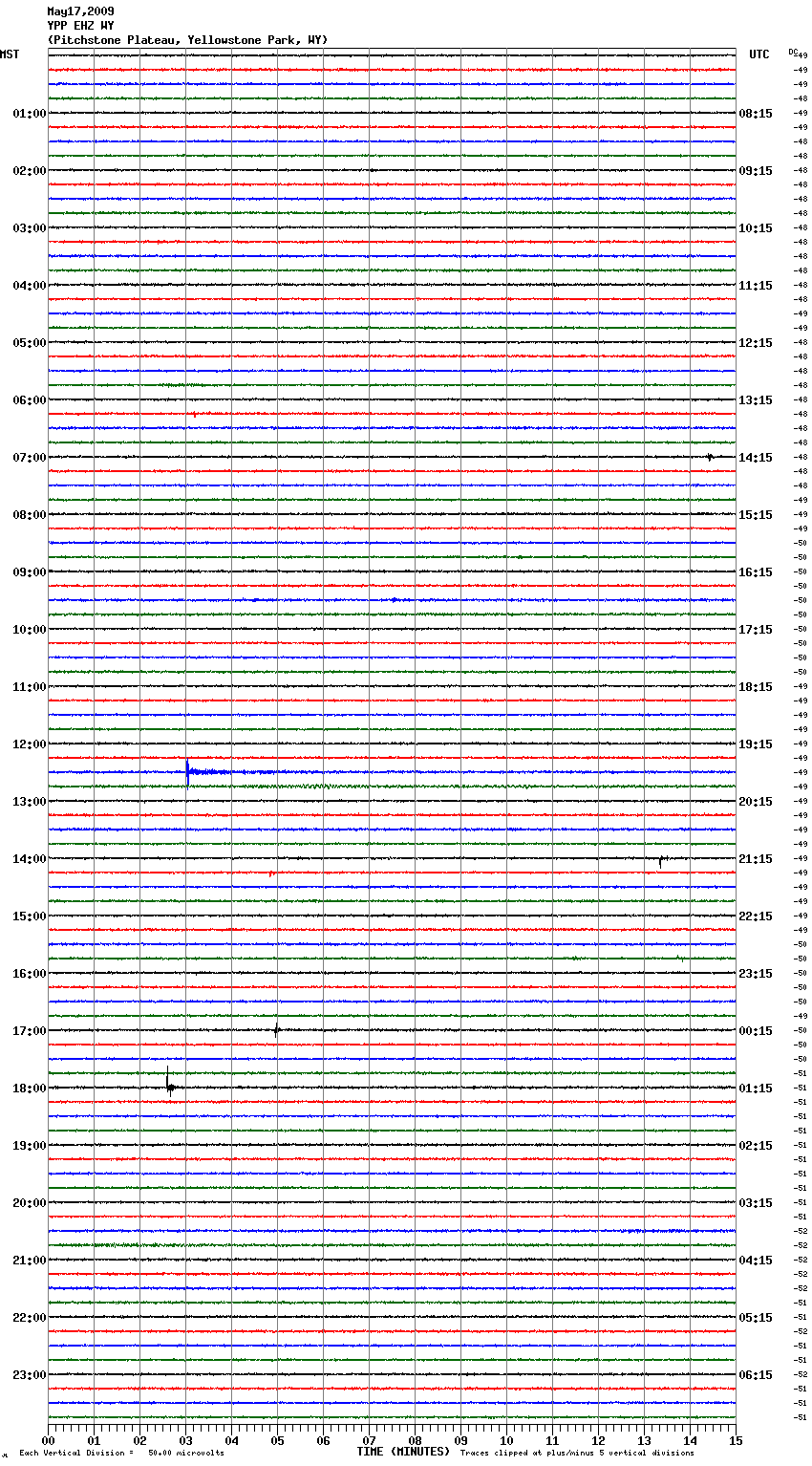This screenshot has width=812, height=1466.
Task: Click the Pitchstone Plateau location caption
Action: pos(187,40)
